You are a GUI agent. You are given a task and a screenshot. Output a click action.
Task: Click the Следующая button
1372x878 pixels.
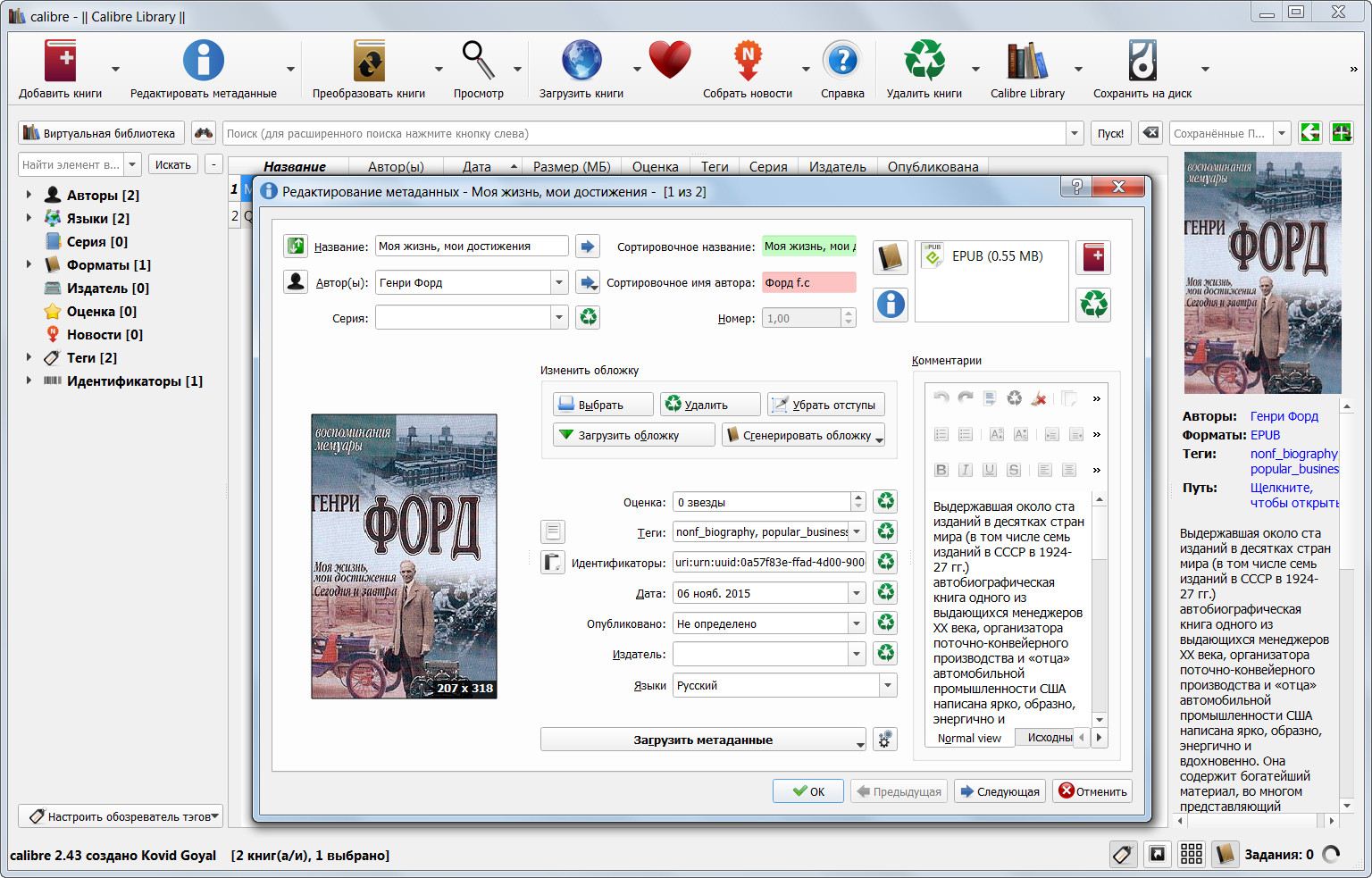(x=1000, y=791)
